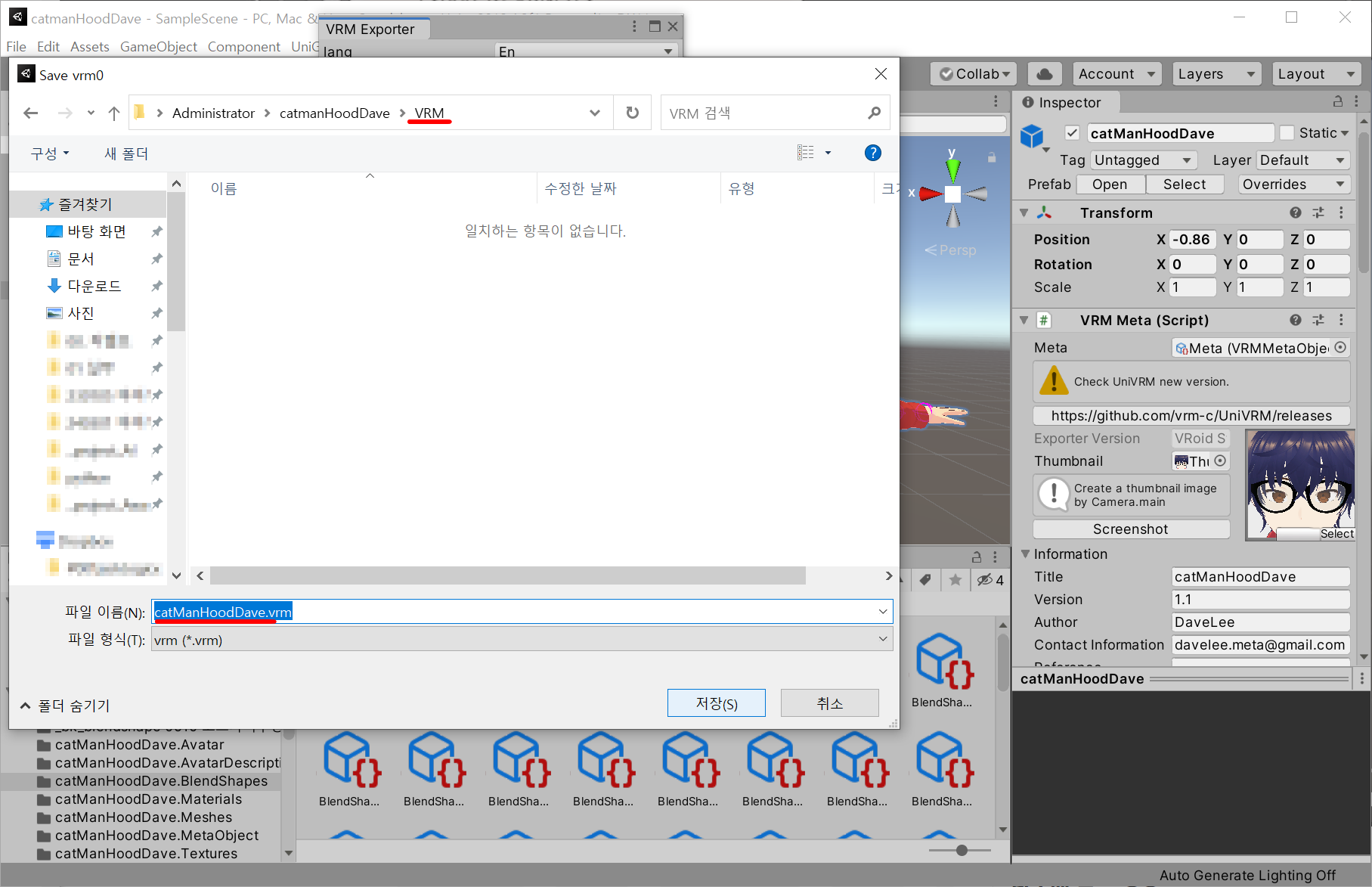Open the save dialog help icon

coord(873,154)
